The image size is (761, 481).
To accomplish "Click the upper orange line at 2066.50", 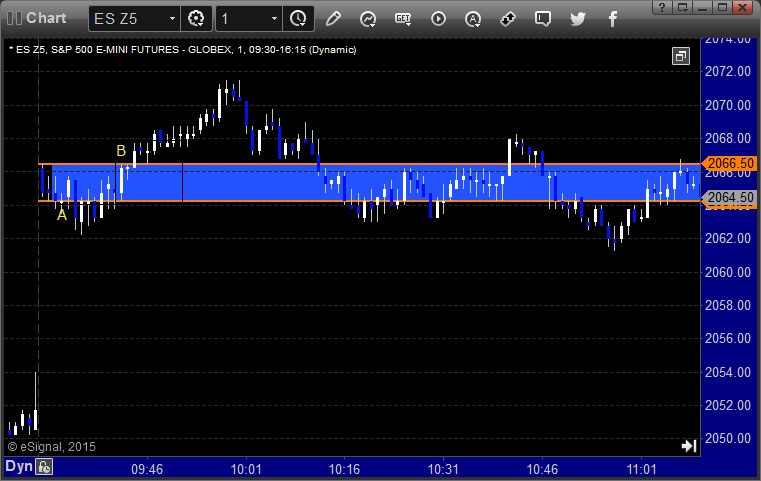I will click(x=369, y=164).
